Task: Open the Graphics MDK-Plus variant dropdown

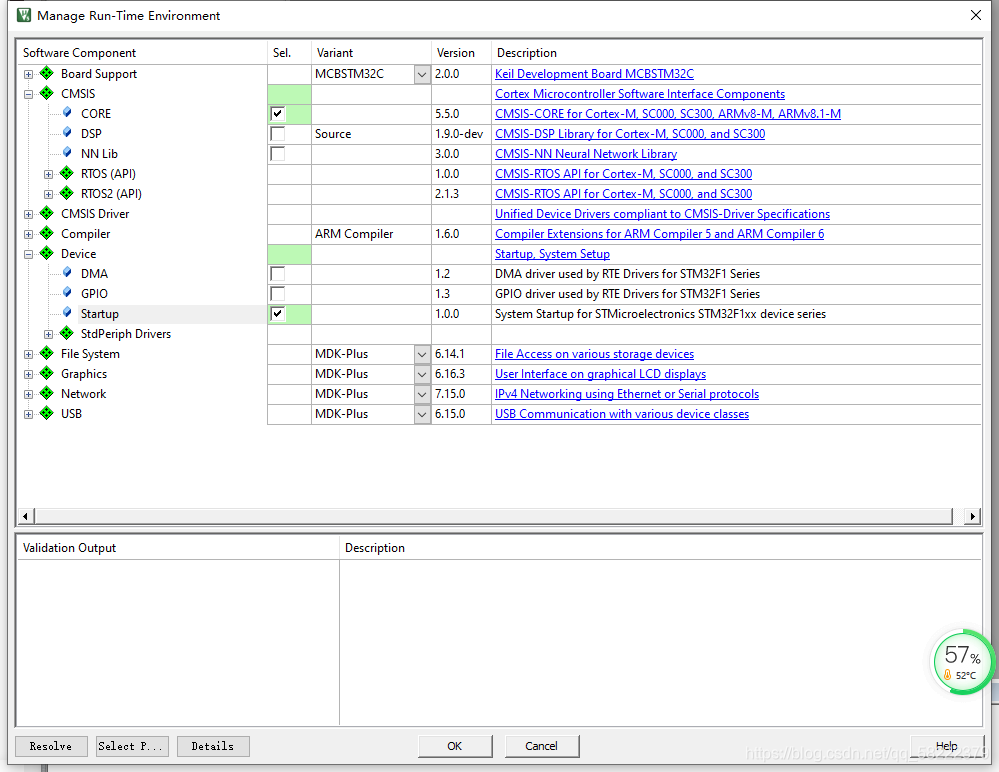Action: [x=422, y=375]
